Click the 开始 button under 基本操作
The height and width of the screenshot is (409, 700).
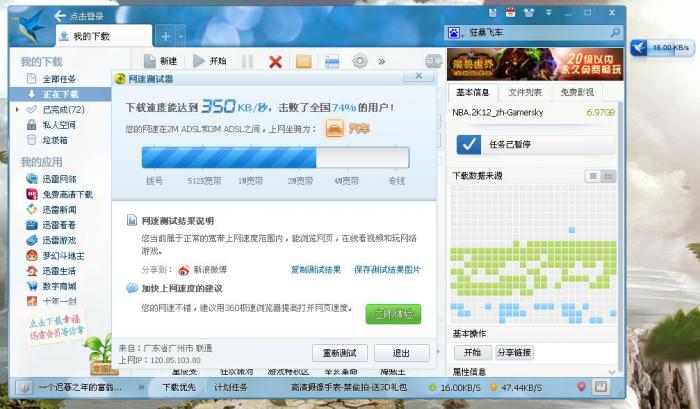click(x=472, y=353)
